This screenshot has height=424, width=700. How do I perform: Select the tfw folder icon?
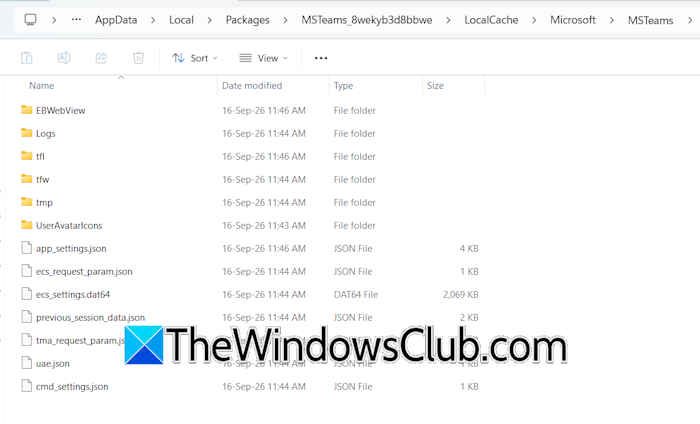27,179
